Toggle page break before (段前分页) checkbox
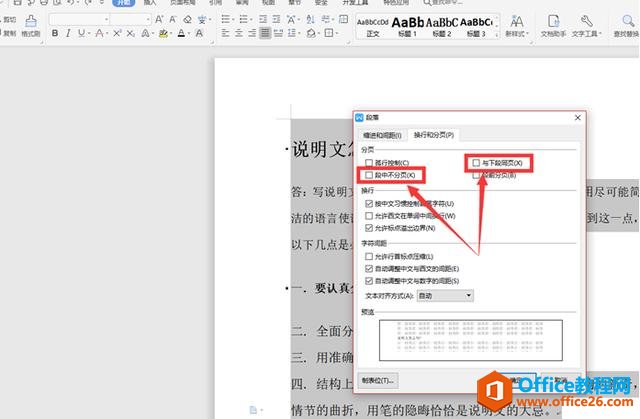The width and height of the screenshot is (640, 419). 476,175
